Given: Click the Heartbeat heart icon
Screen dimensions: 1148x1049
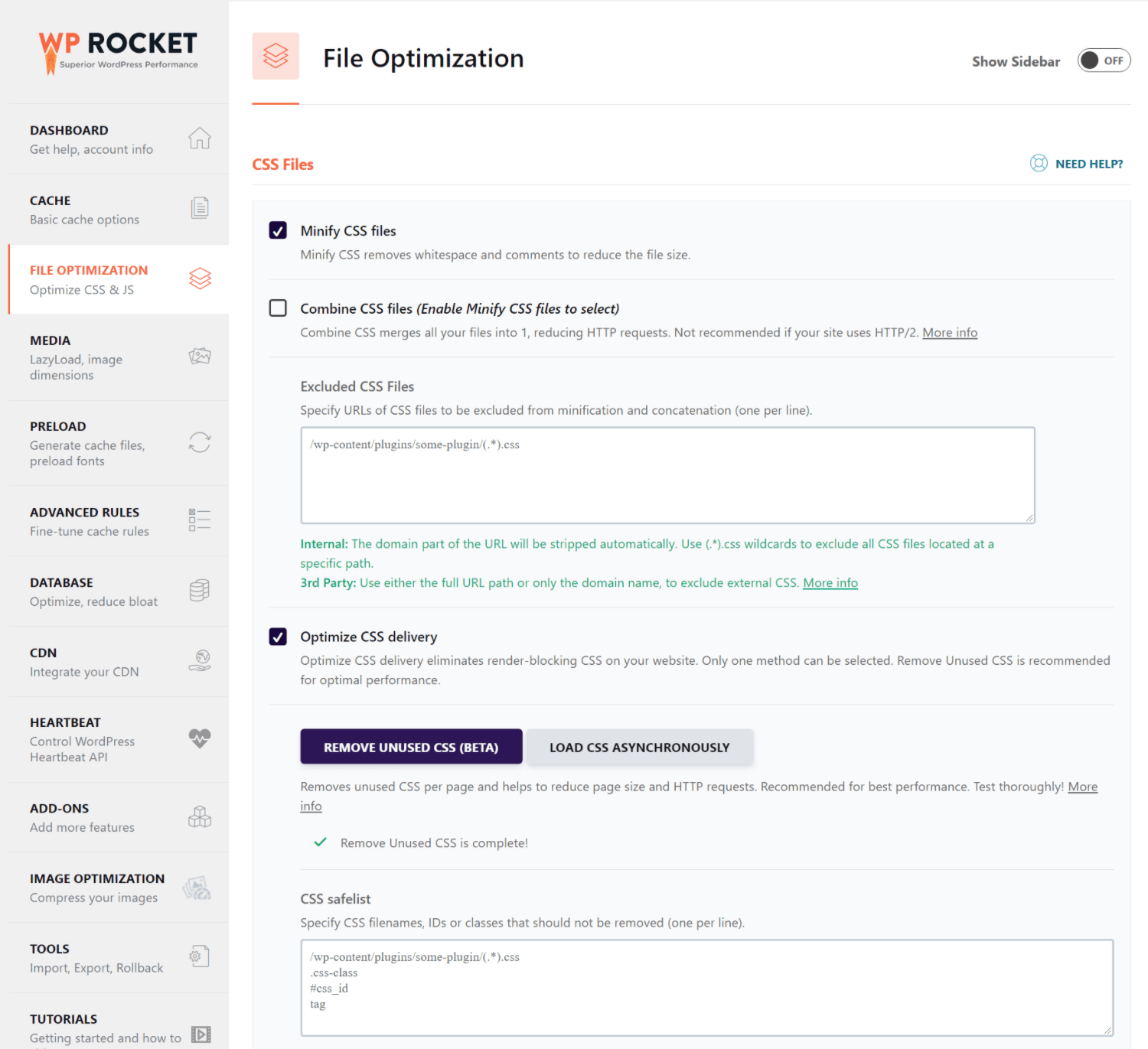Looking at the screenshot, I should (x=200, y=738).
